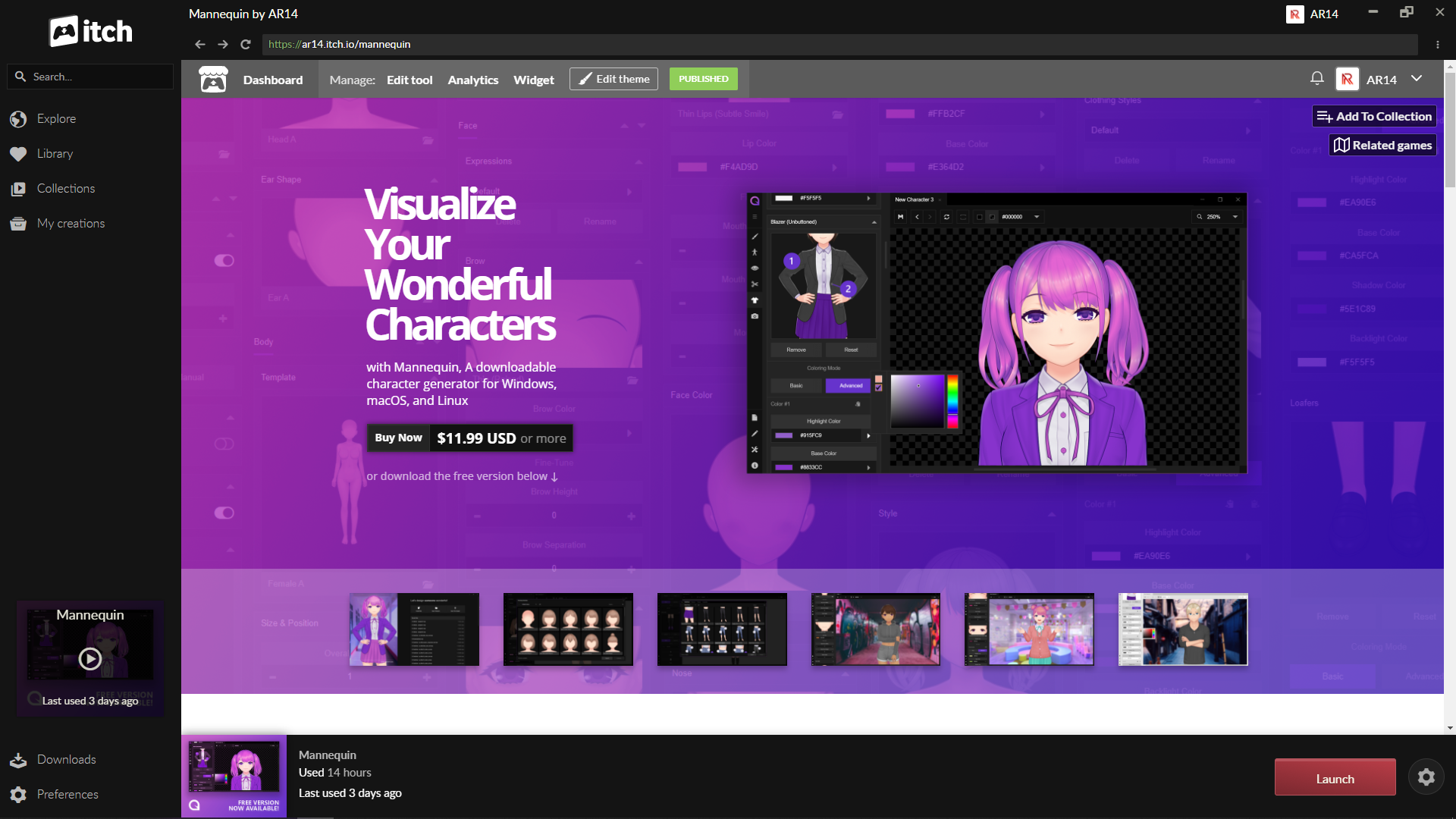The height and width of the screenshot is (819, 1456).
Task: Open Library via its heart icon
Action: pyautogui.click(x=18, y=154)
